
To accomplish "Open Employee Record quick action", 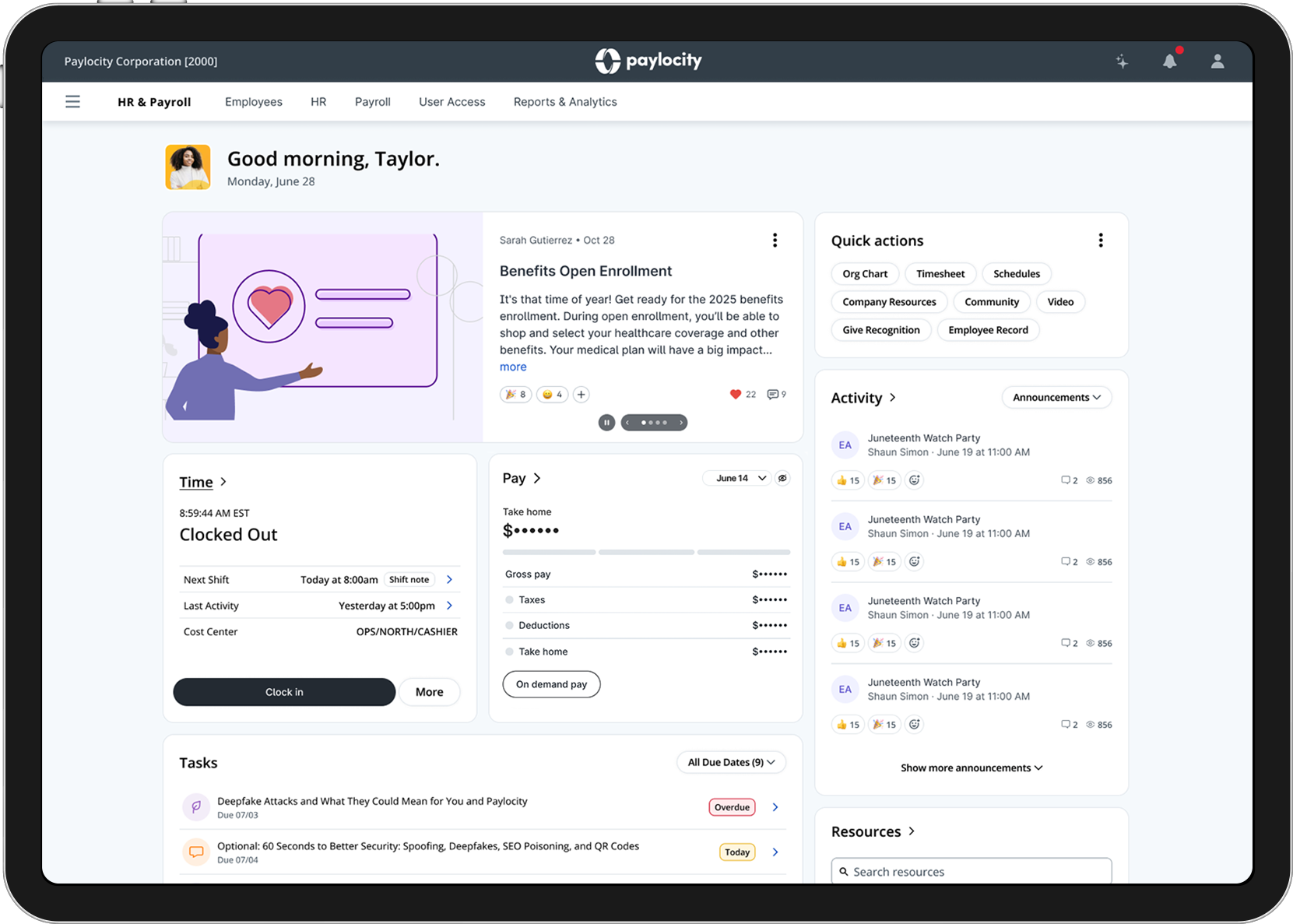I will [x=989, y=330].
